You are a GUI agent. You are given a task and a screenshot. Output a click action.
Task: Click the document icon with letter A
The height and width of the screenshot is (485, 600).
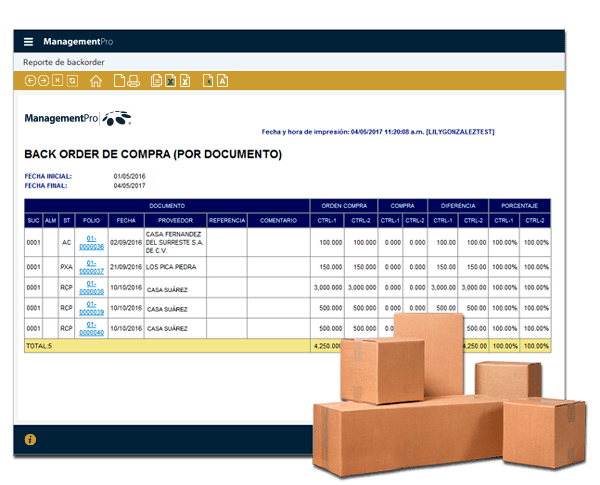(x=223, y=81)
